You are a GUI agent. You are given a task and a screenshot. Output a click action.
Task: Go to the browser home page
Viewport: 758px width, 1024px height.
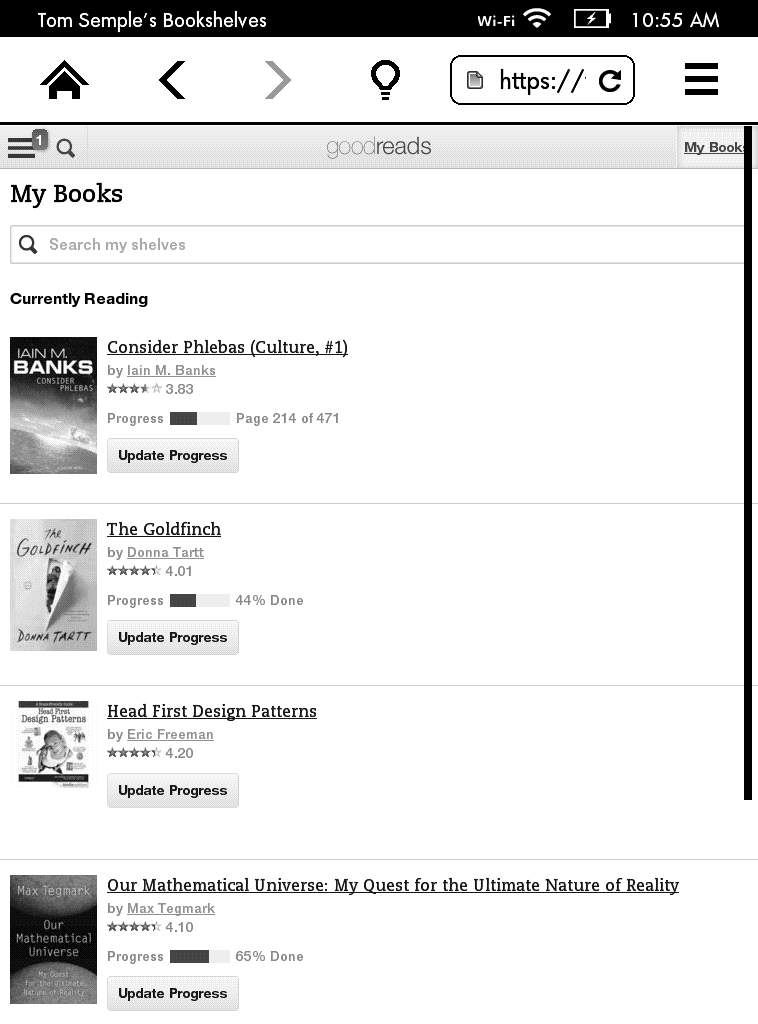click(65, 80)
